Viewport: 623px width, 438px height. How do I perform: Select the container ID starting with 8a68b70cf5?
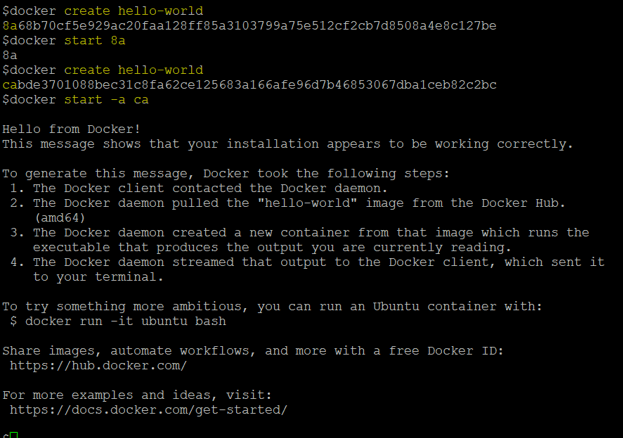click(x=249, y=26)
